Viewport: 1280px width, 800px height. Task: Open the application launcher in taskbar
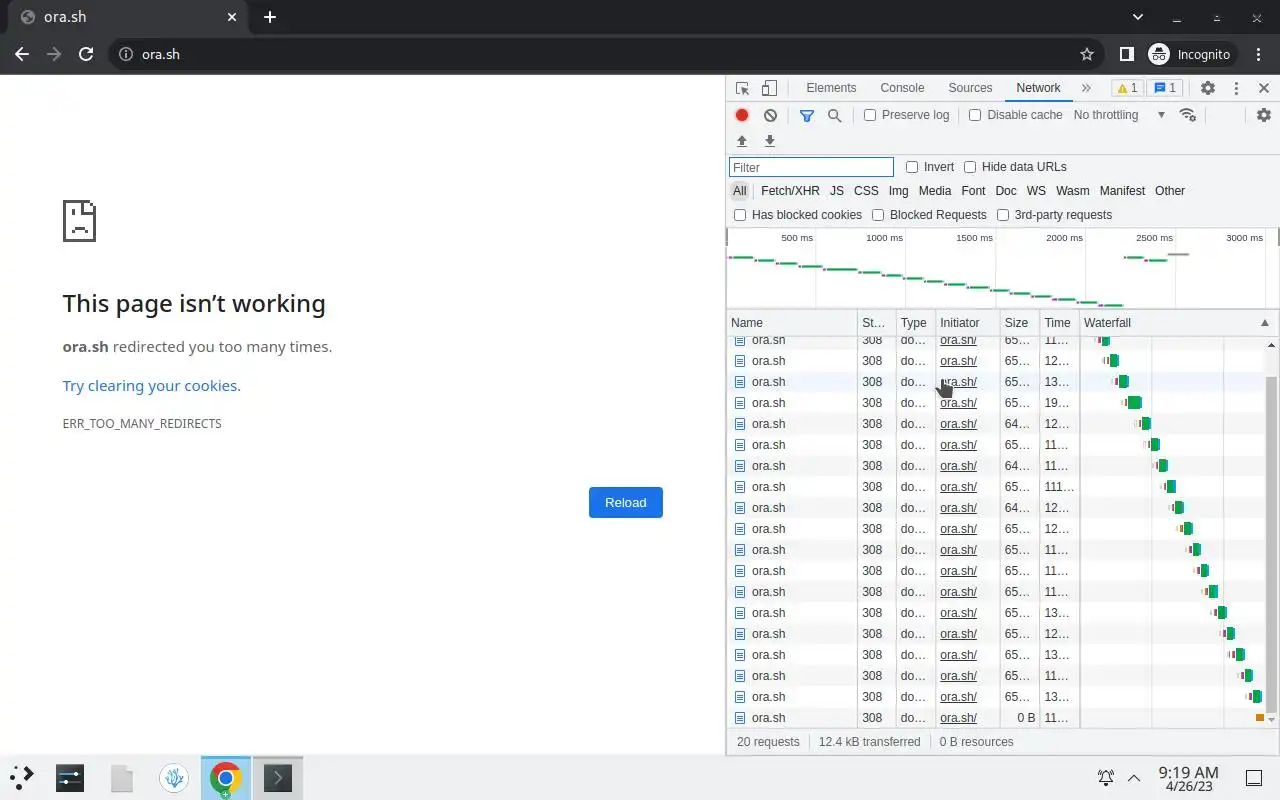tap(22, 777)
